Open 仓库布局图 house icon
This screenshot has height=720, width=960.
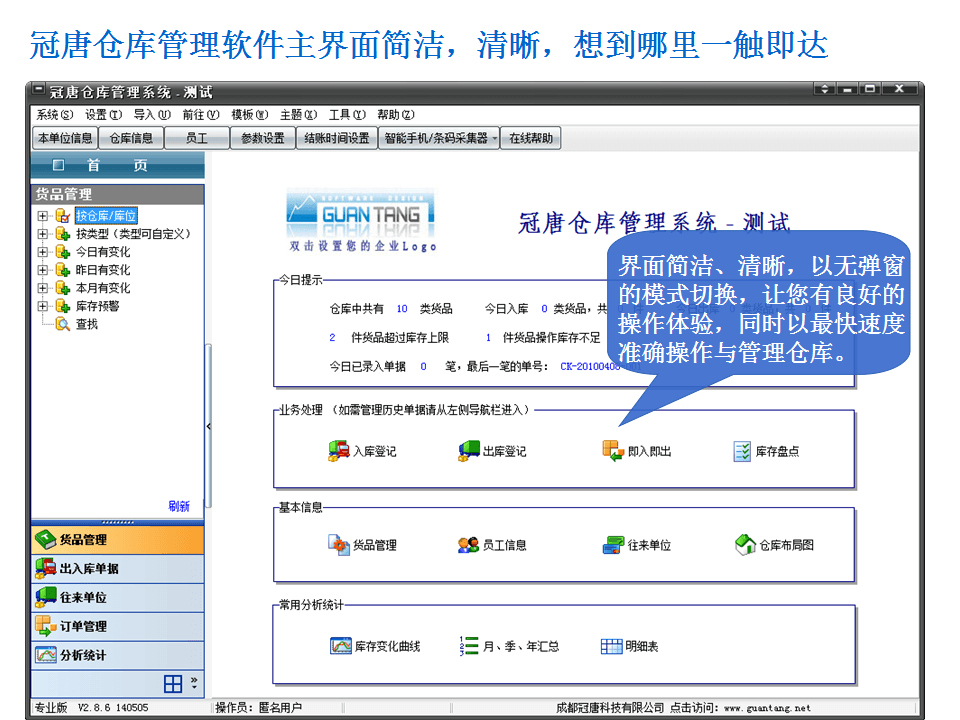[745, 544]
